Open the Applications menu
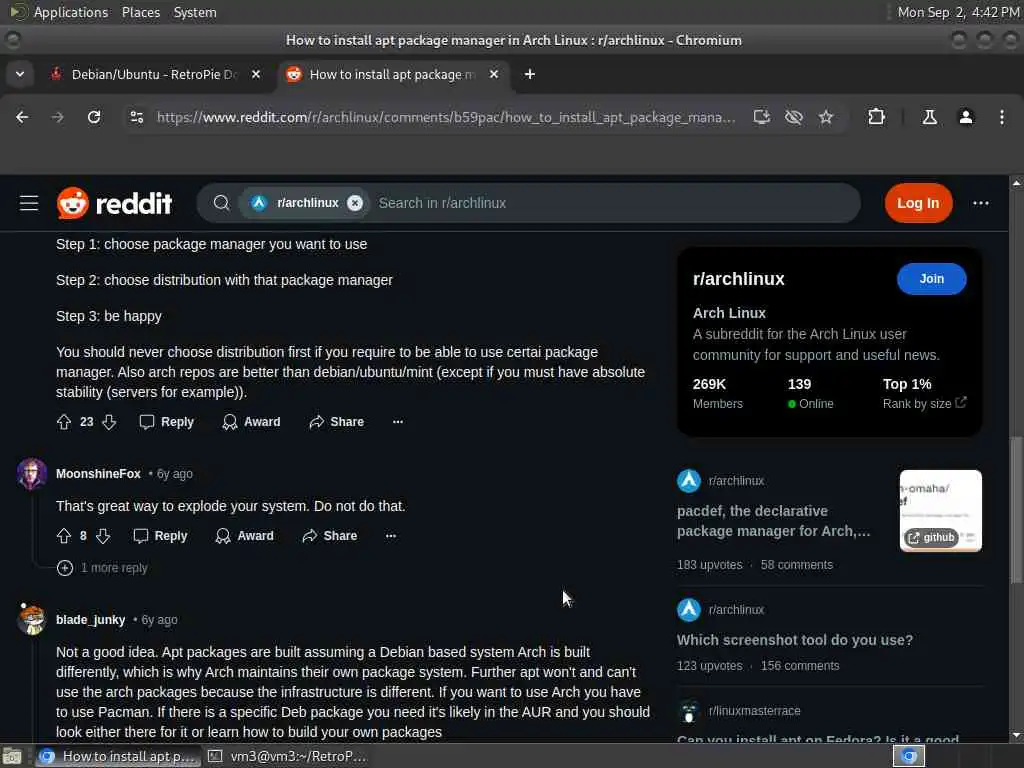The image size is (1024, 768). (71, 12)
